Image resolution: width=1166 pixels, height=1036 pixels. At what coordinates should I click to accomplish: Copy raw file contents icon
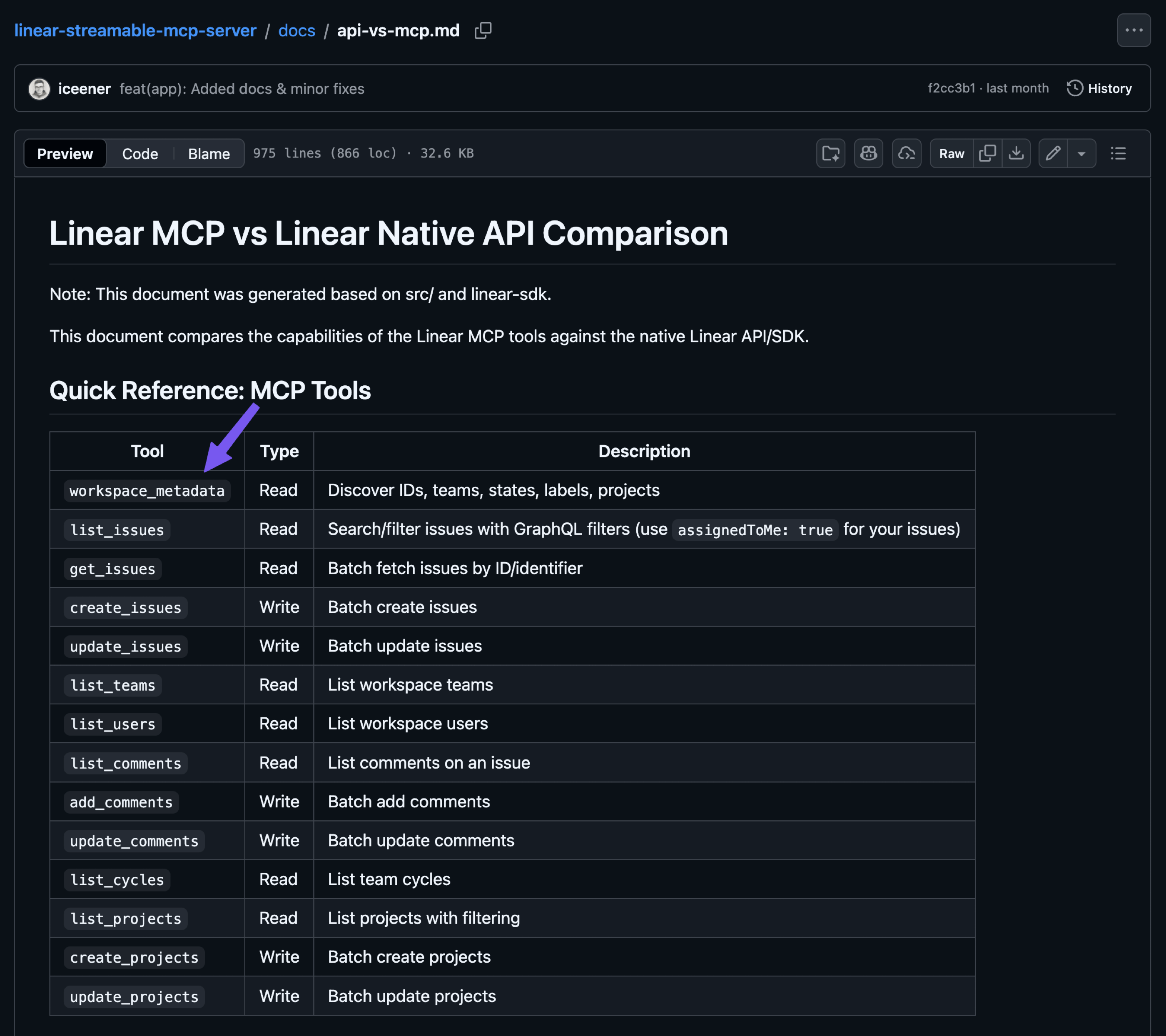coord(987,153)
